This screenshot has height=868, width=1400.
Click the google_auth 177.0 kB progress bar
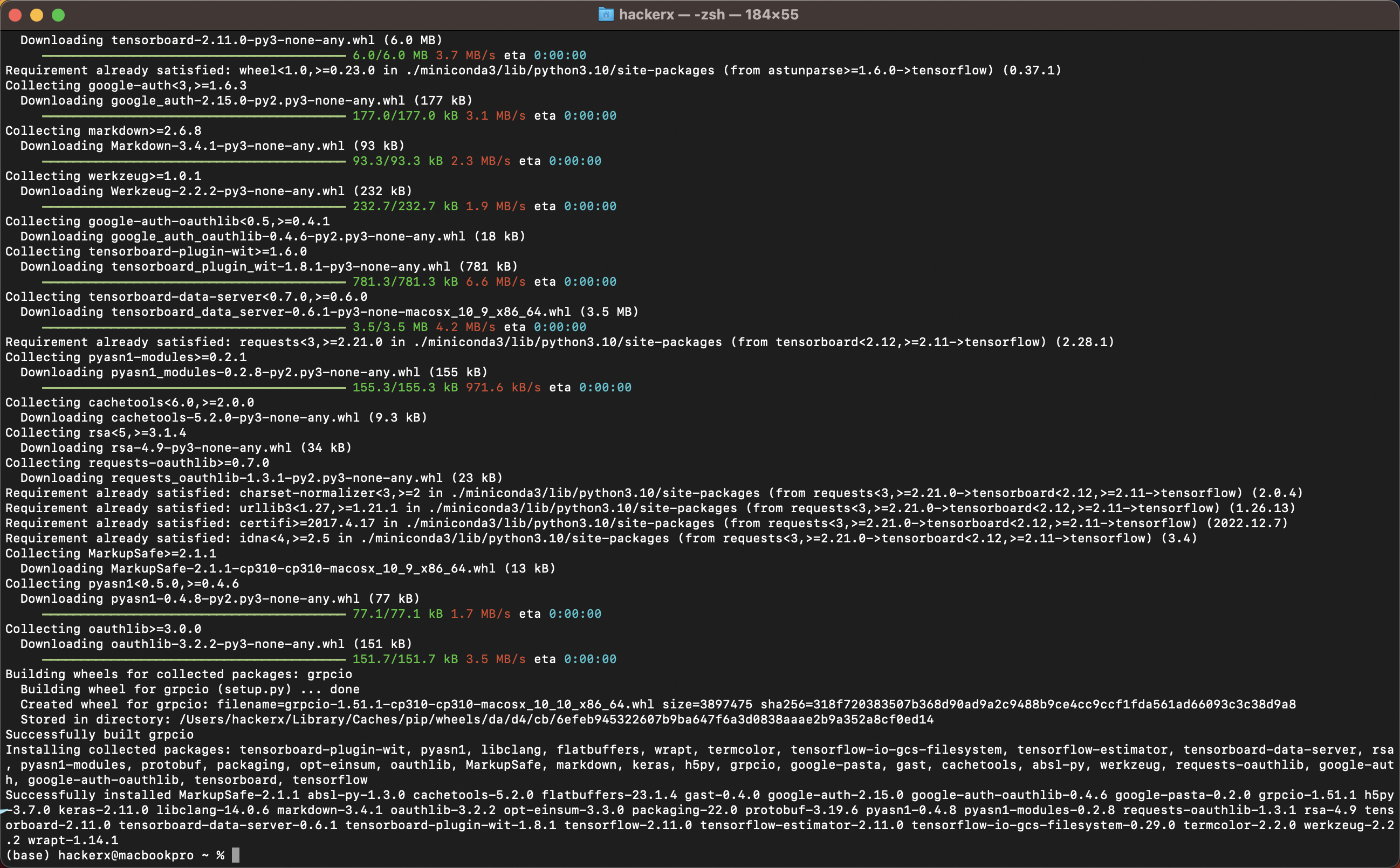point(194,116)
